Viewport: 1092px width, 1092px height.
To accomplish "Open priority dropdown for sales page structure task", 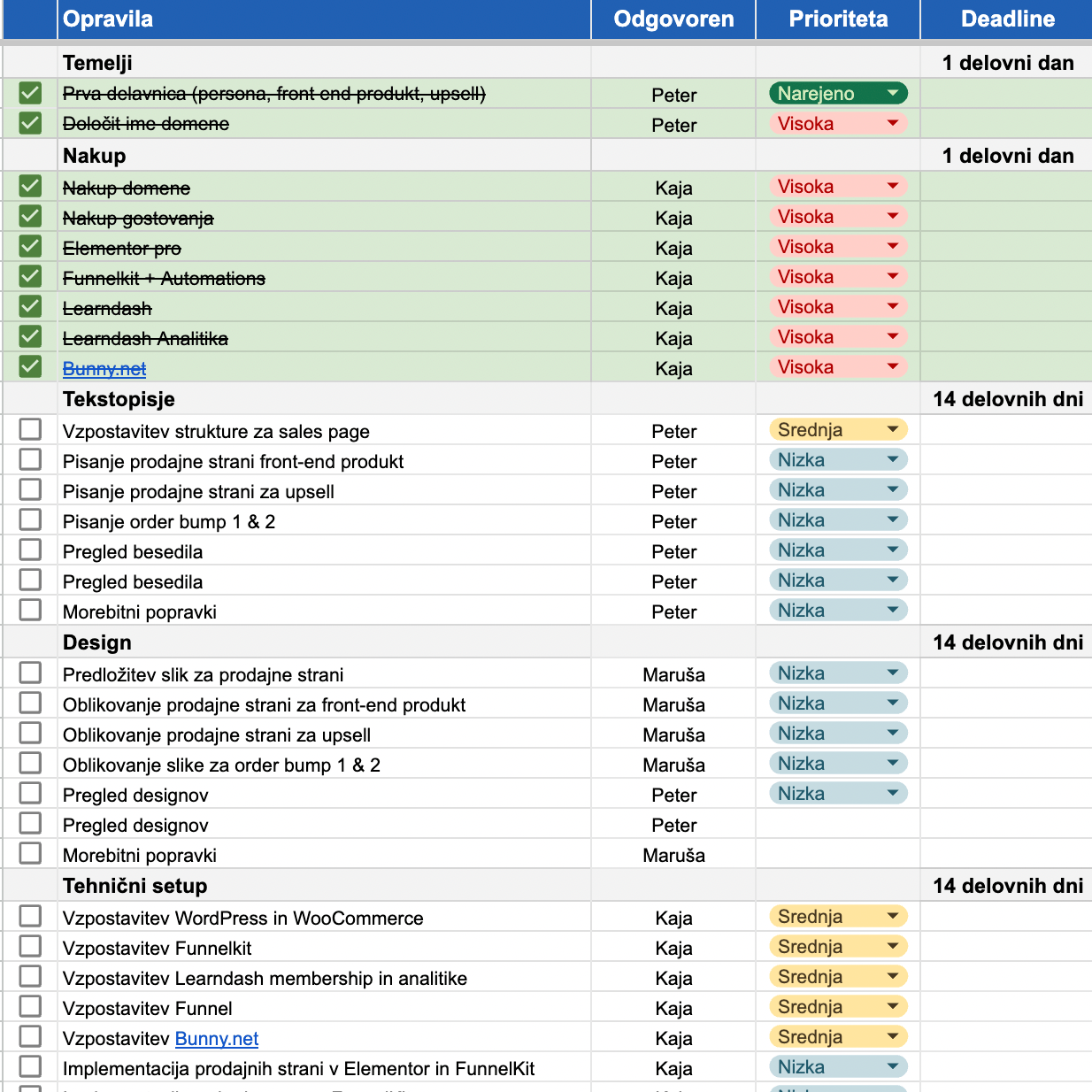I will coord(892,430).
